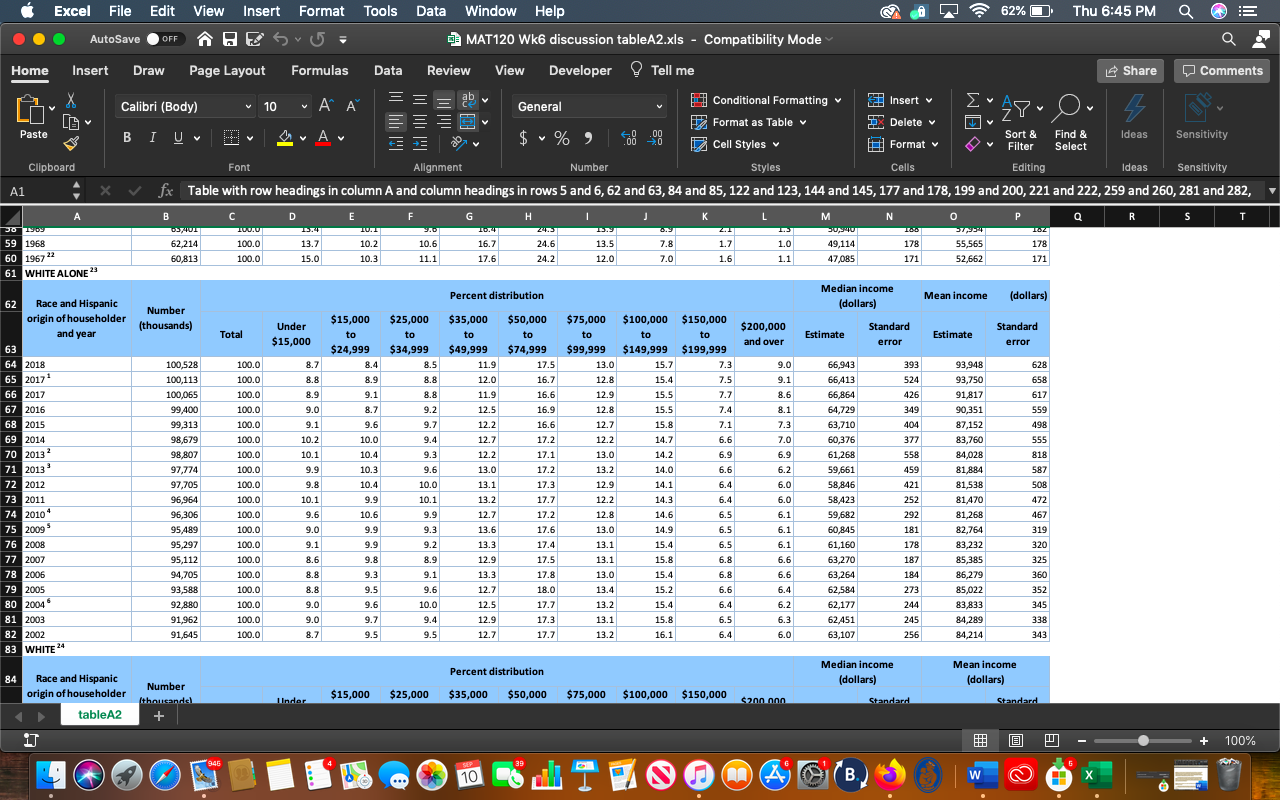Apply the yellow fill color
This screenshot has height=800, width=1280.
click(285, 138)
